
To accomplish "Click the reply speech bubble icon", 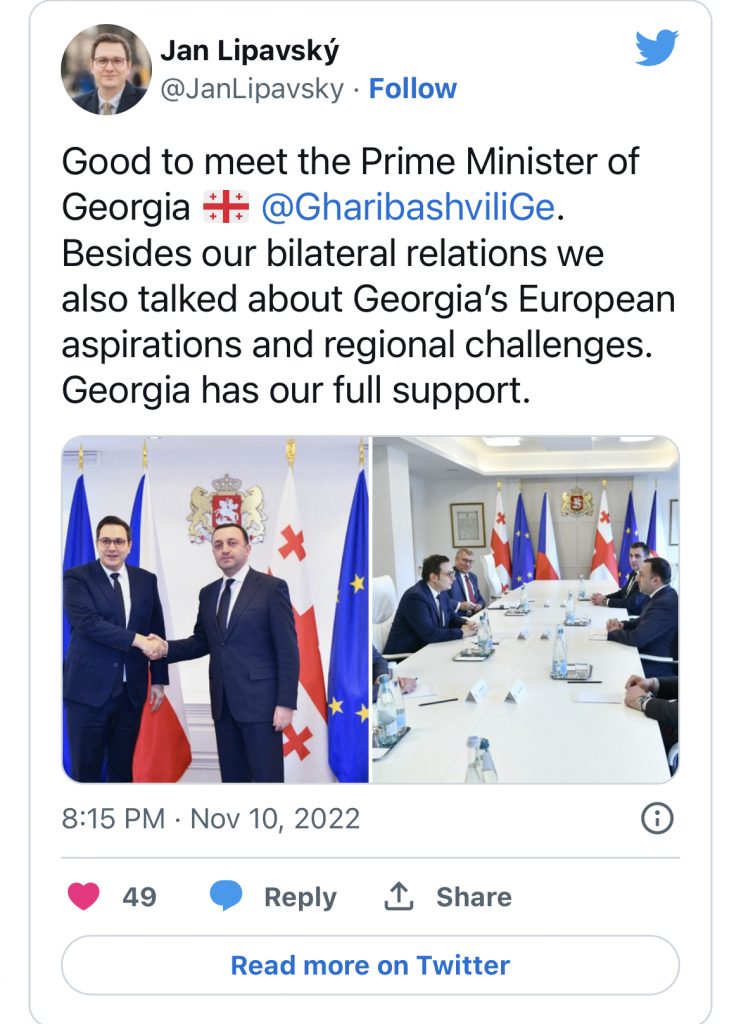I will (226, 896).
